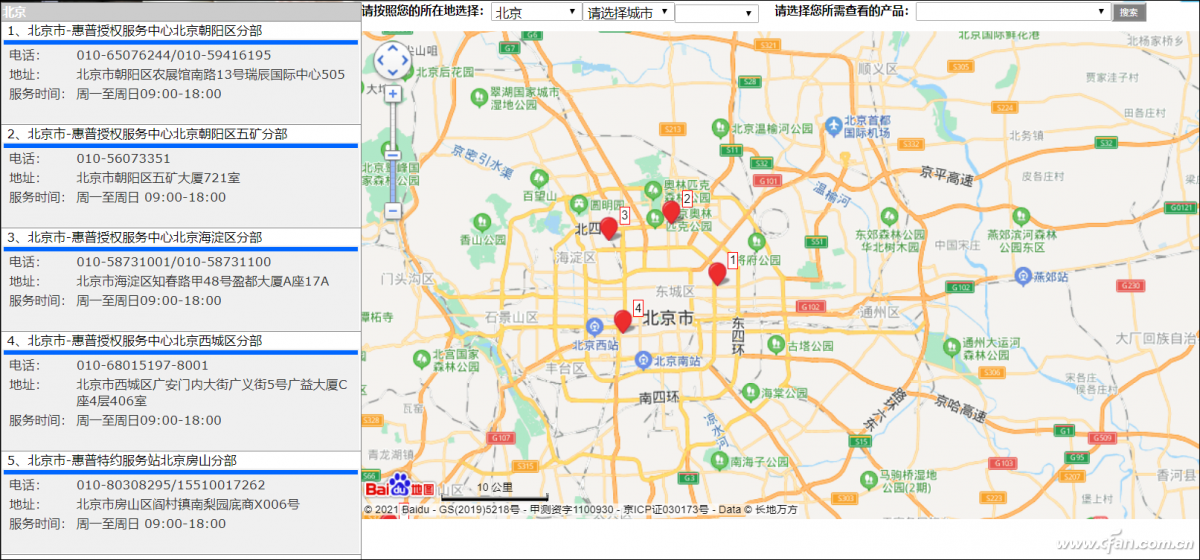Click phone number 010-80308295/15510017262
The width and height of the screenshot is (1200, 560).
click(x=171, y=485)
